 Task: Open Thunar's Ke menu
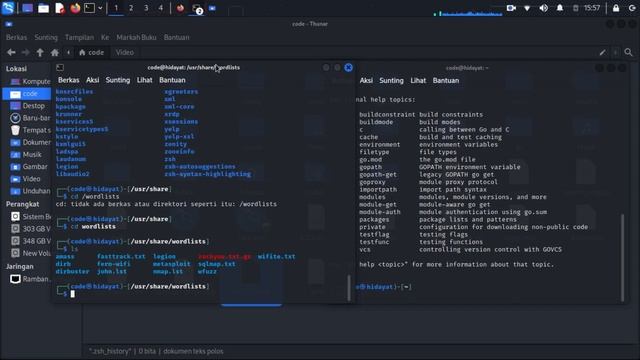click(105, 37)
